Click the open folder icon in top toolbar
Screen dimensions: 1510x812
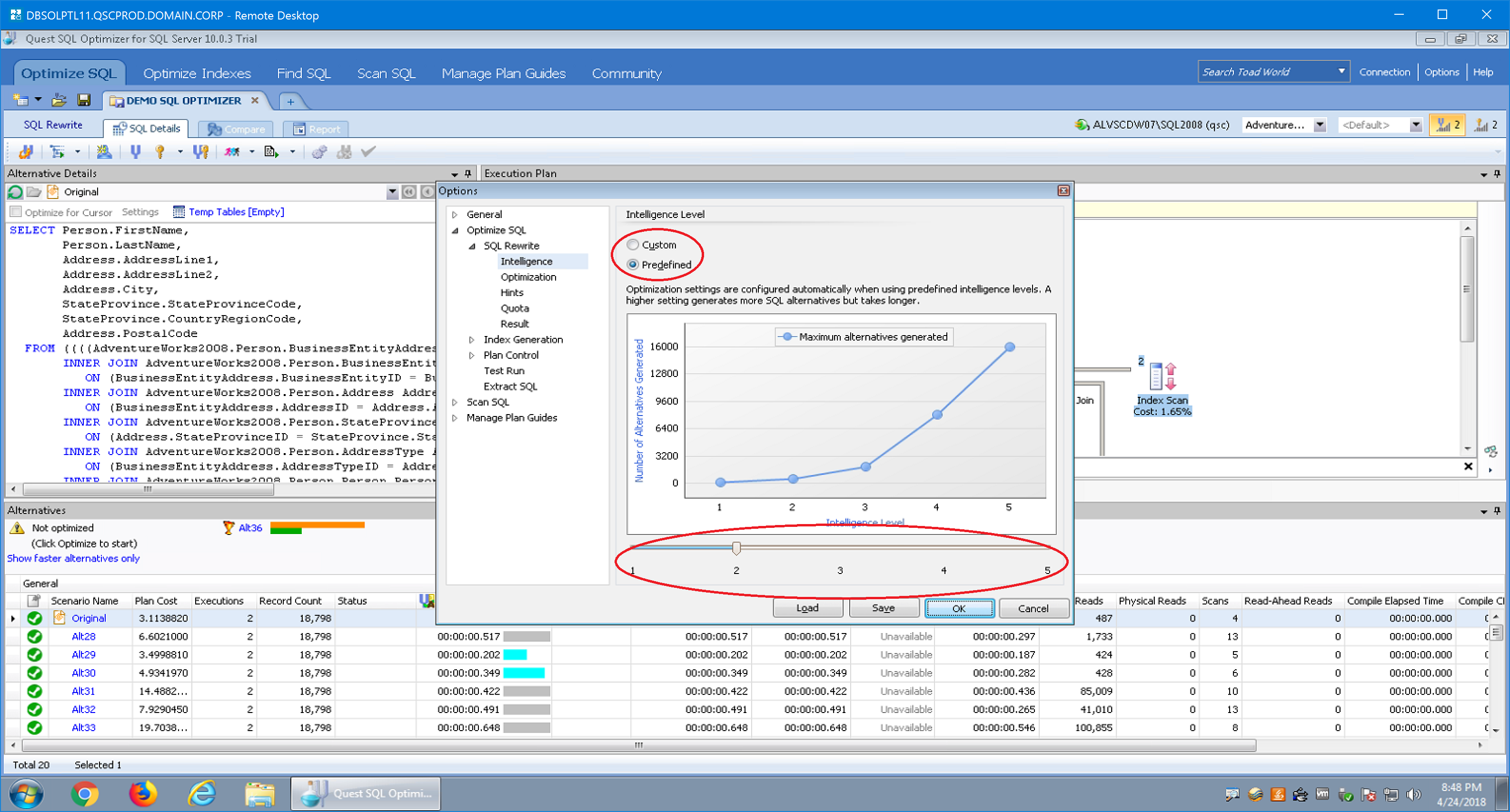click(x=59, y=100)
